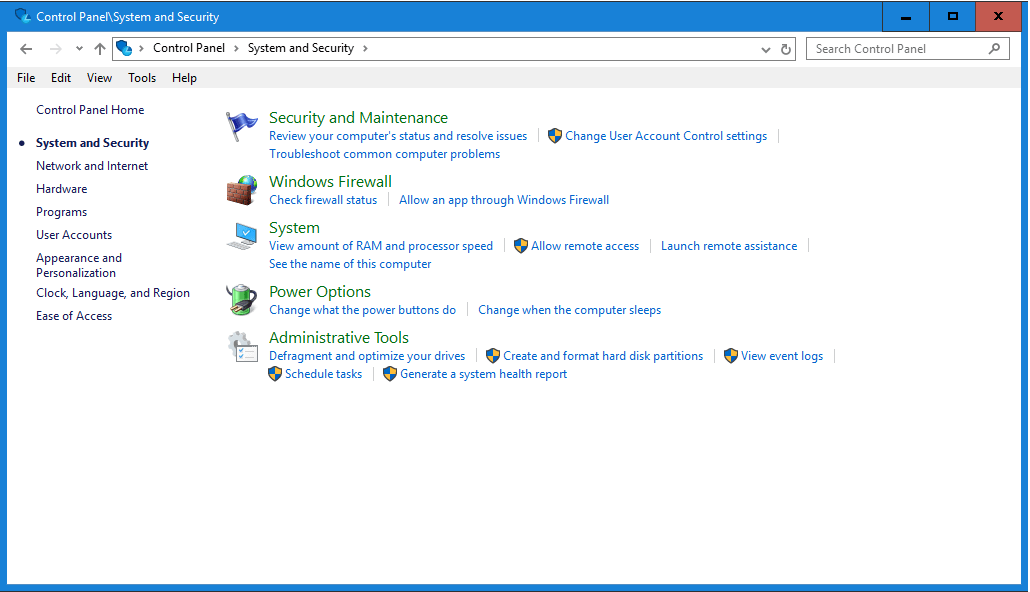Click the refresh icon in the address bar
This screenshot has height=592, width=1030.
[x=786, y=48]
